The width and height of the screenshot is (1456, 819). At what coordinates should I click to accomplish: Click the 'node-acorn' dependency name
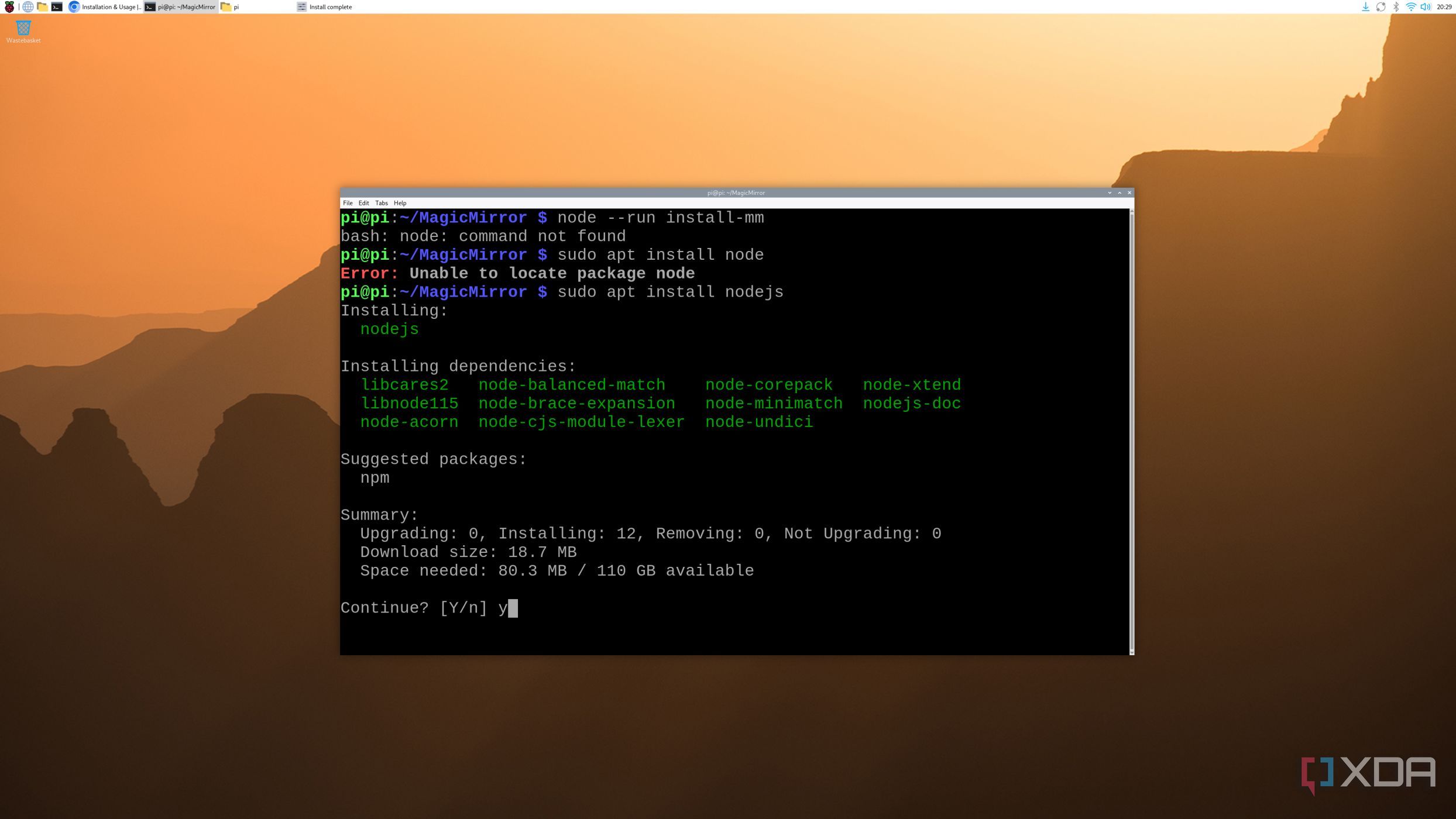(x=409, y=422)
